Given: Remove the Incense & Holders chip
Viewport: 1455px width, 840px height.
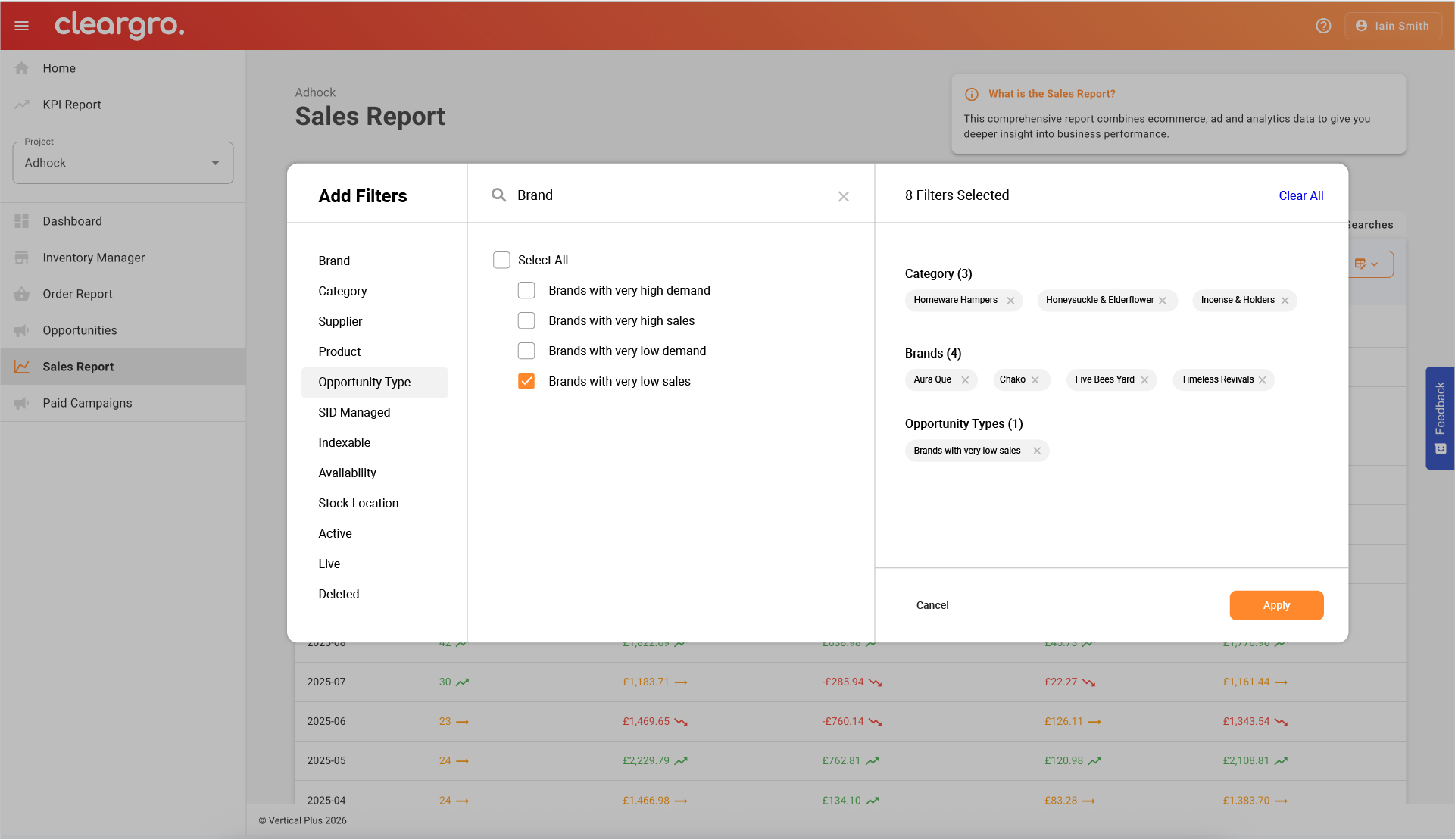Looking at the screenshot, I should pyautogui.click(x=1285, y=301).
